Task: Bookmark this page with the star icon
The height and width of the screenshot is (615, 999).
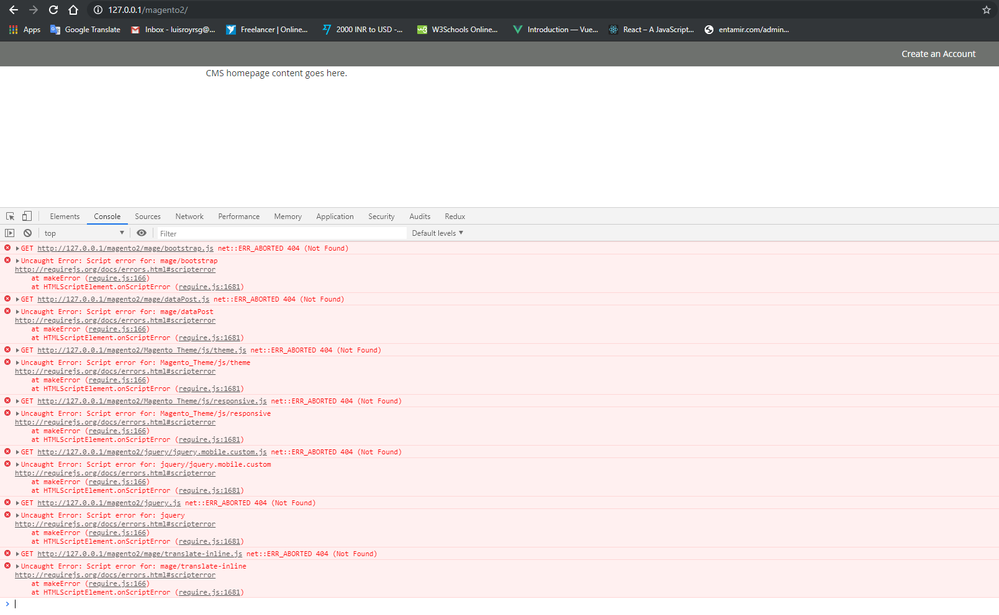Action: click(x=986, y=9)
